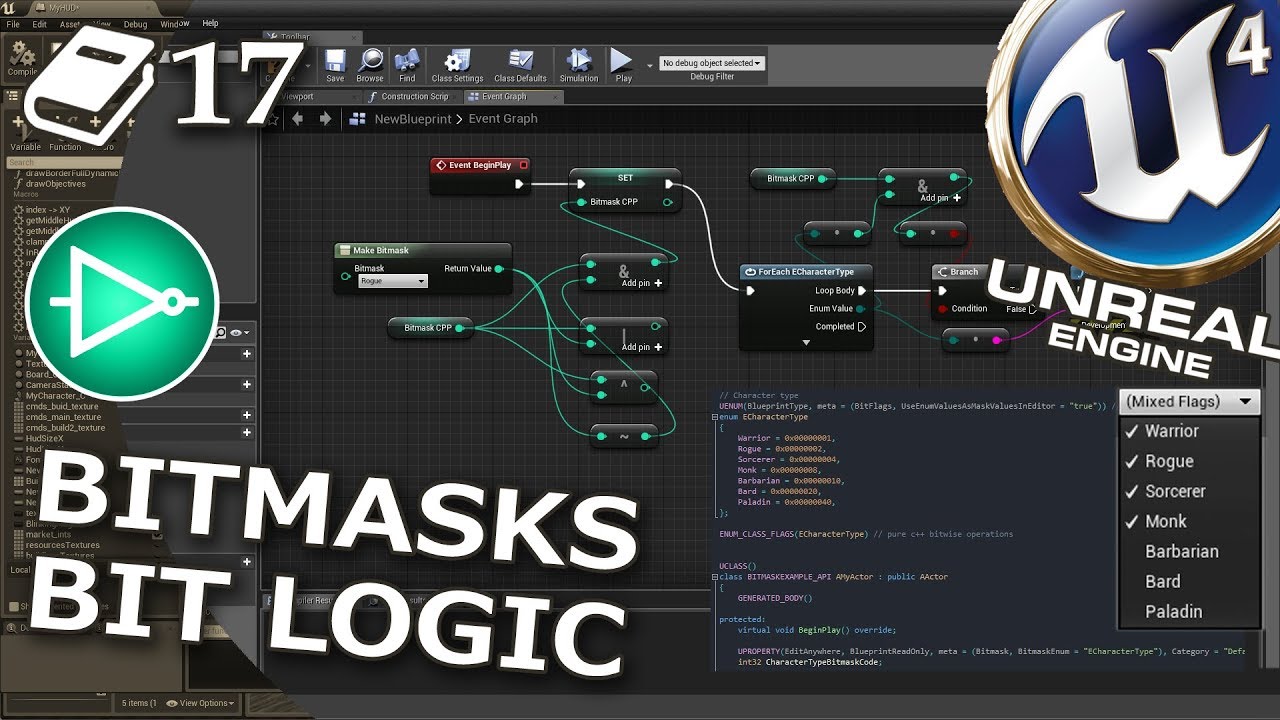Image resolution: width=1280 pixels, height=720 pixels.
Task: Select the Bitmask CPP variable node beside Make Bitmask
Action: (430, 327)
